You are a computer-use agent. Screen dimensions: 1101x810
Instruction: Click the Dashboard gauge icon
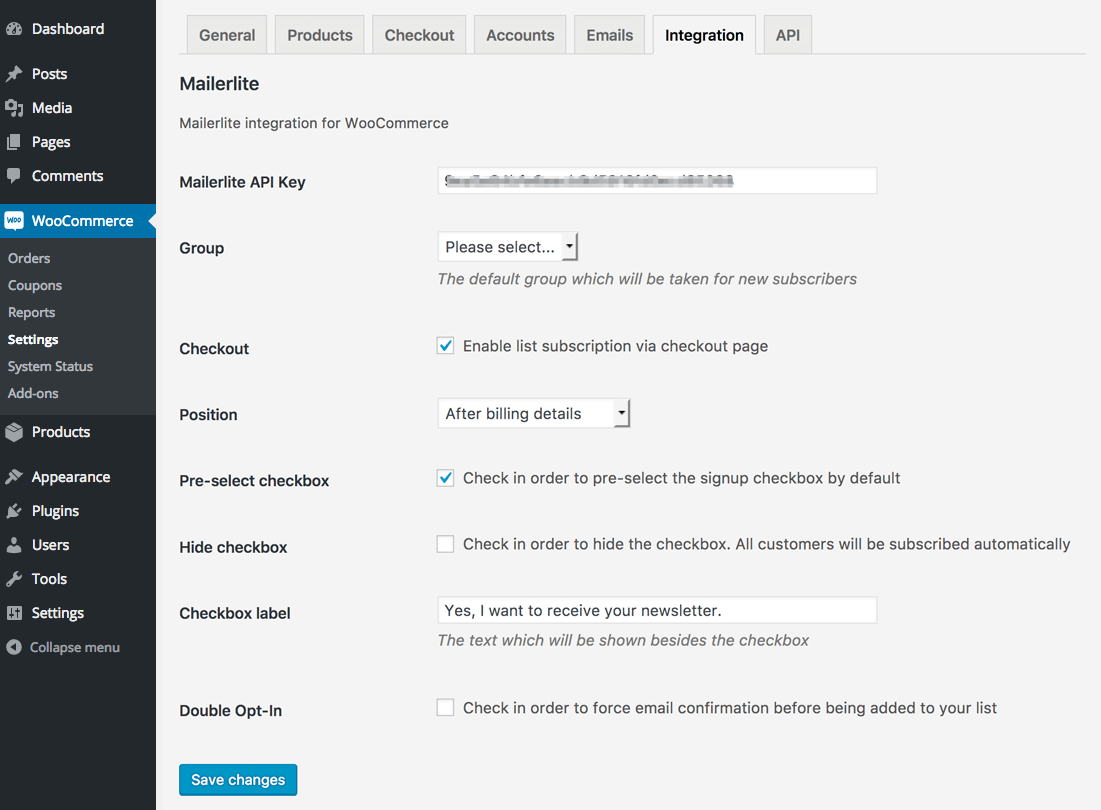pos(14,29)
